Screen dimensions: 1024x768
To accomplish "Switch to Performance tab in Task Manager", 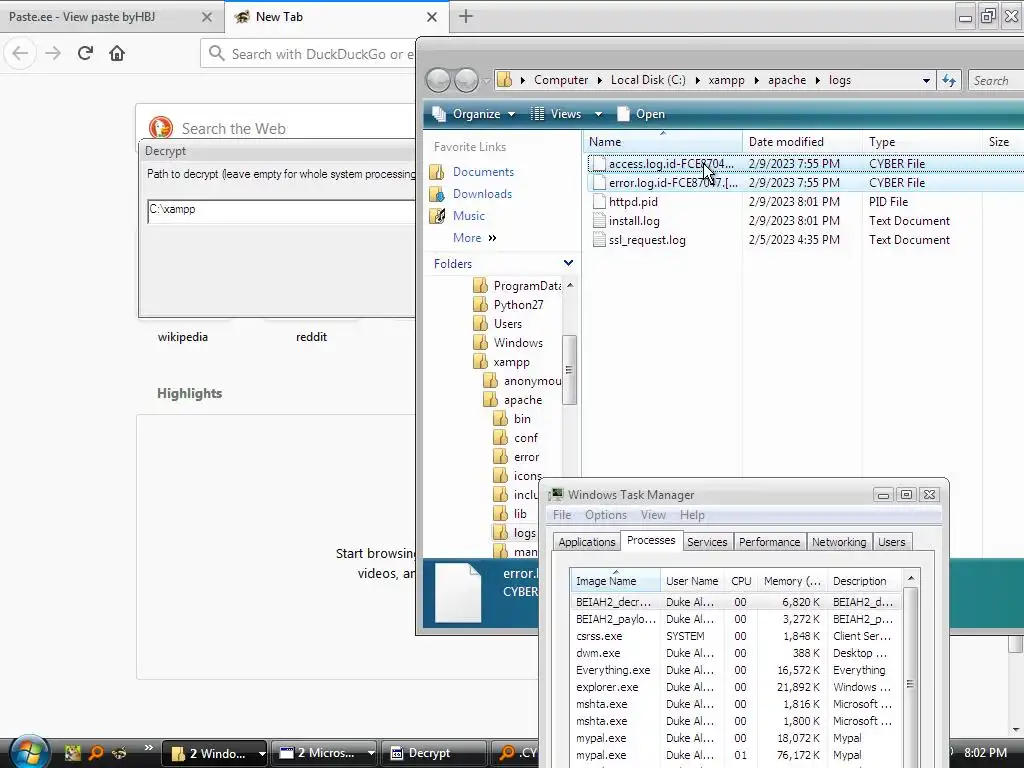I will point(769,542).
